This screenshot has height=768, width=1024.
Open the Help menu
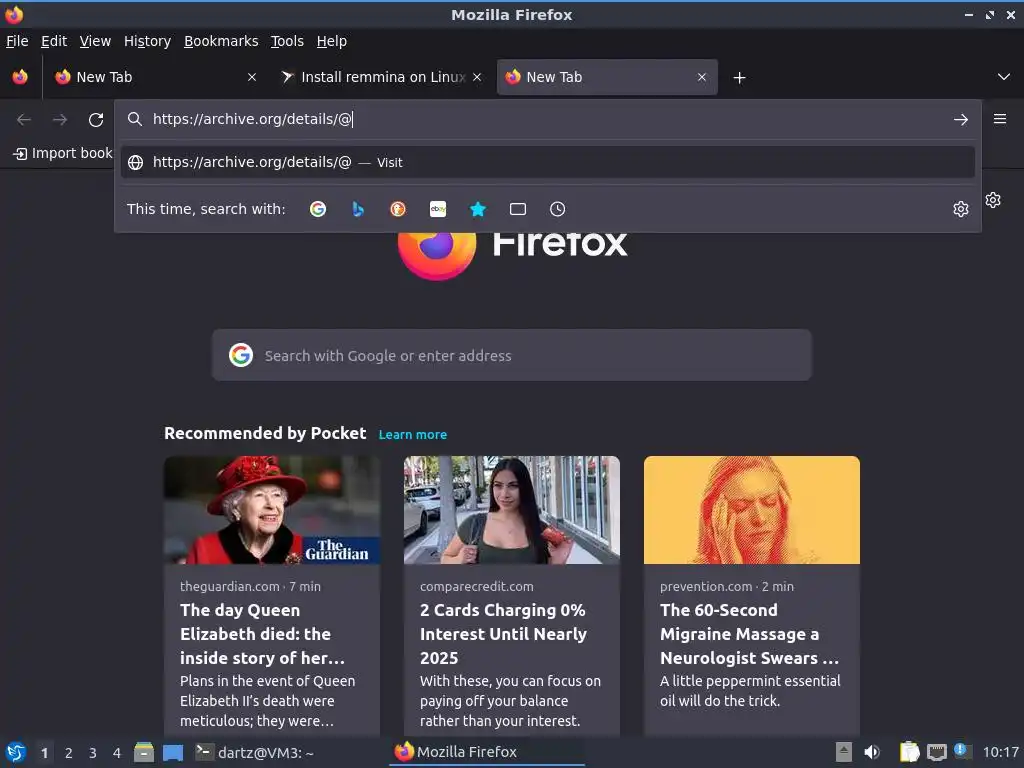(x=332, y=41)
